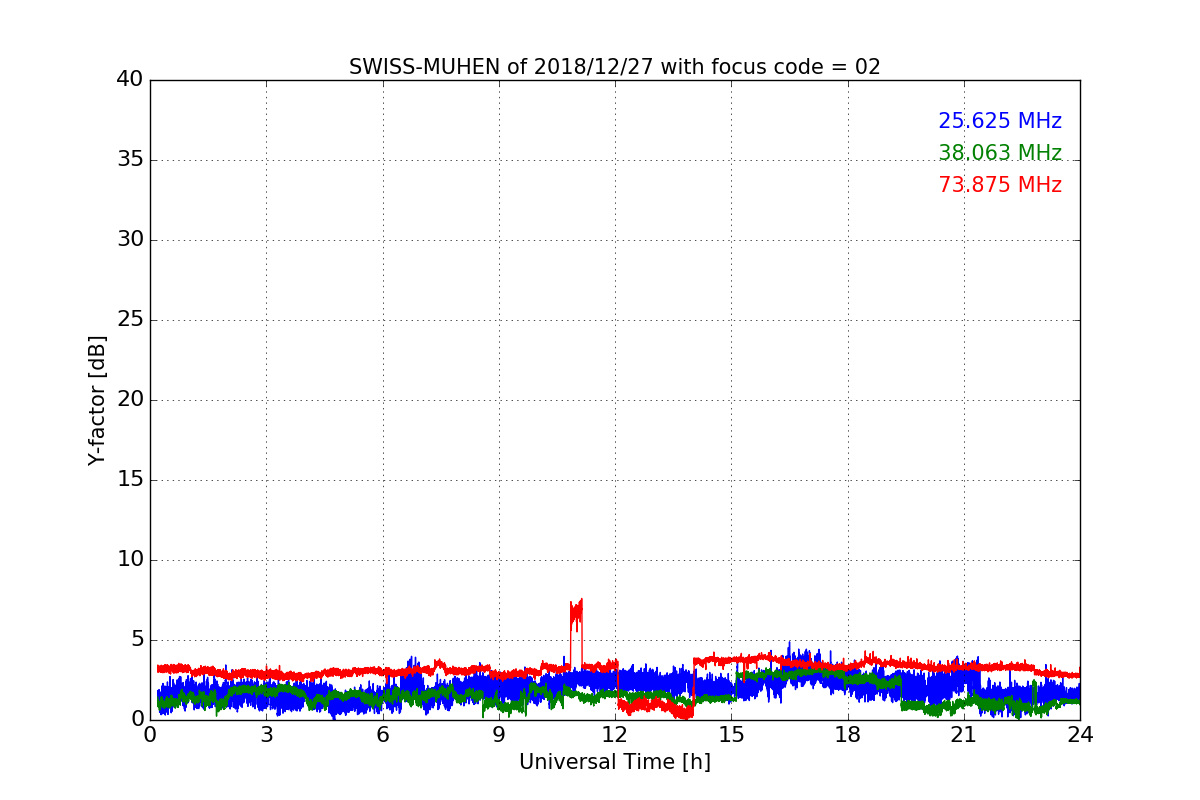1200x800 pixels.
Task: Click the red trace dip near 13 hours
Action: [x=656, y=706]
